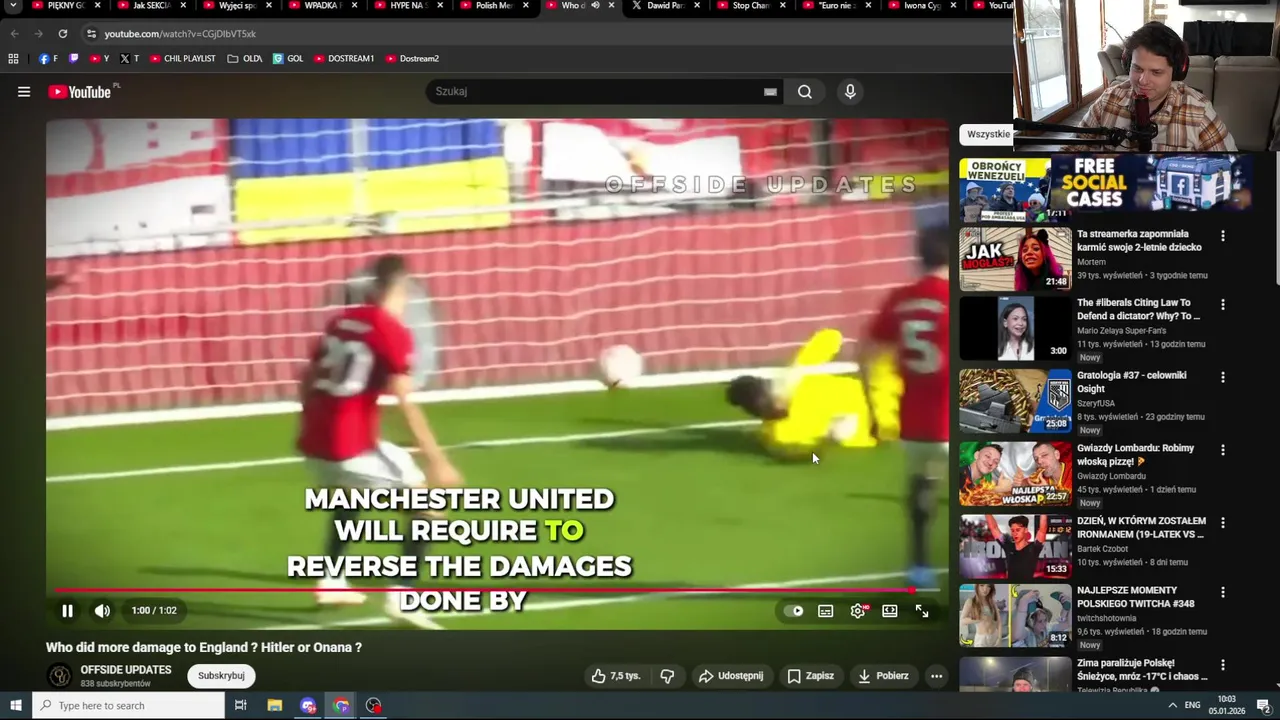Click the Windows 'Type here to search' box

click(128, 706)
